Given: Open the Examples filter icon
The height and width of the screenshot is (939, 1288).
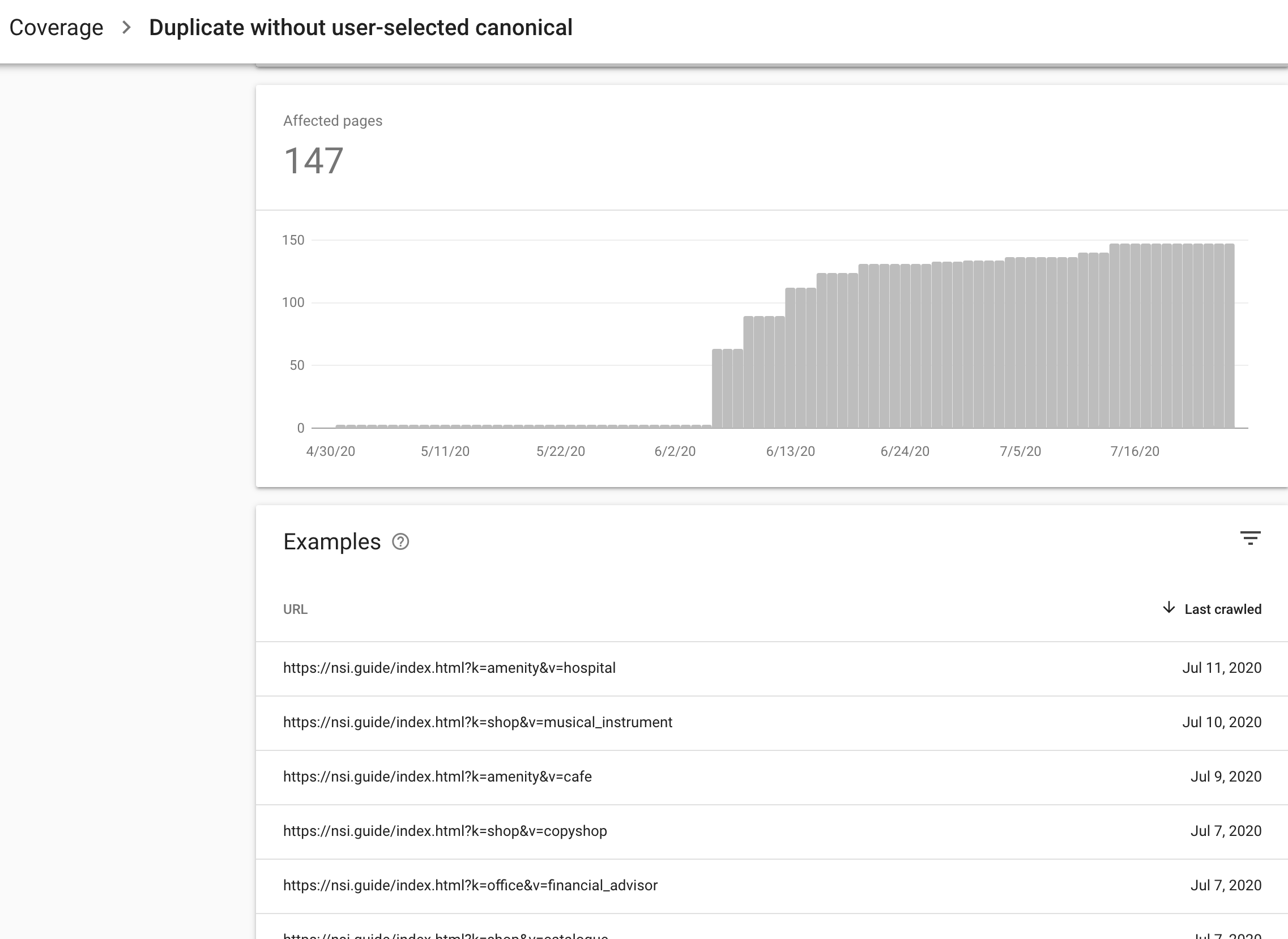Looking at the screenshot, I should tap(1250, 537).
